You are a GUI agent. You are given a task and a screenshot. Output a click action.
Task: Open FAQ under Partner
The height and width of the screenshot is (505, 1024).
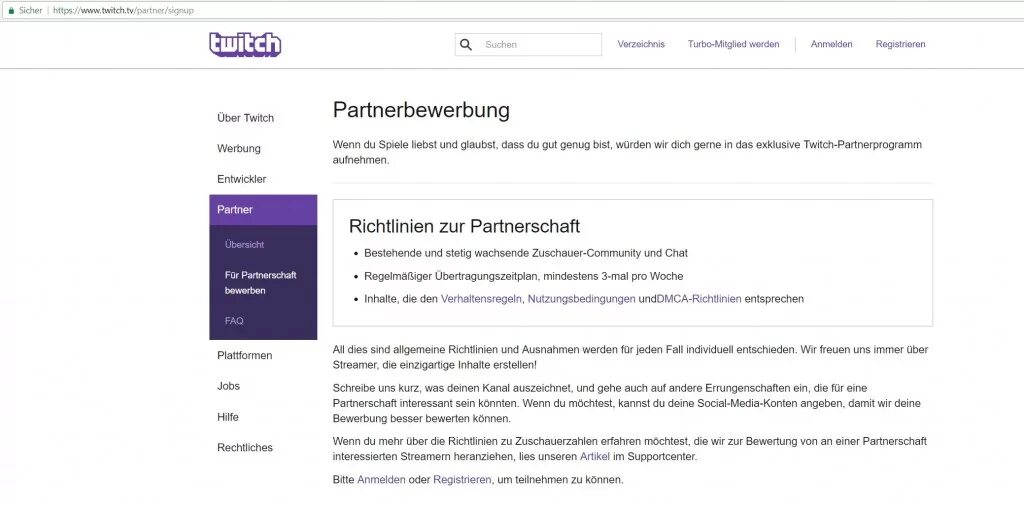234,321
